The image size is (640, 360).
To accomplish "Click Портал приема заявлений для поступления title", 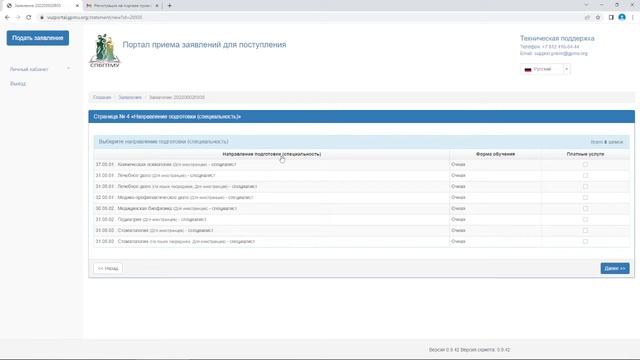I will 204,45.
